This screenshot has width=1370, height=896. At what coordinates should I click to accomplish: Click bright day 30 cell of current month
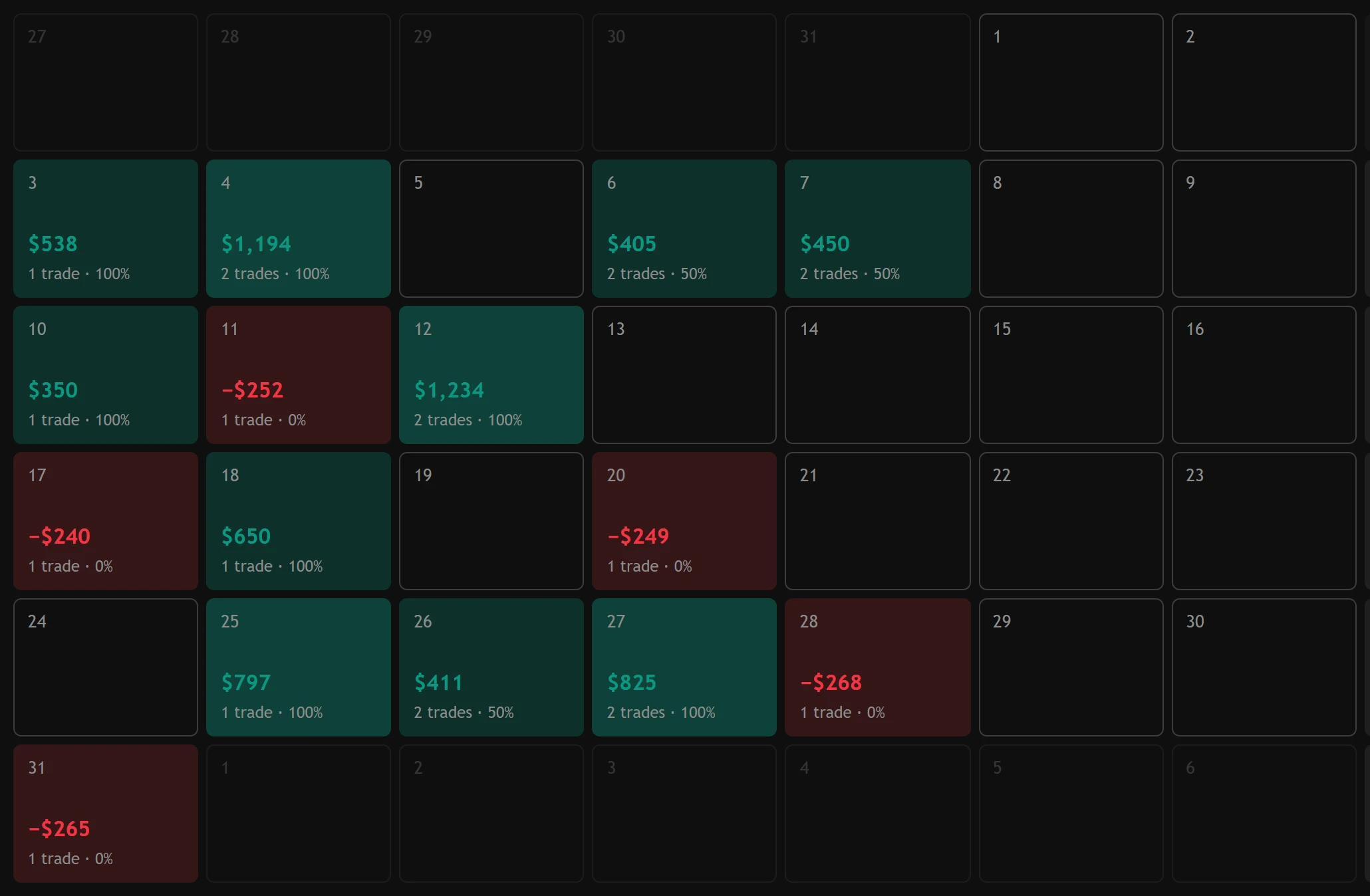(x=1264, y=667)
